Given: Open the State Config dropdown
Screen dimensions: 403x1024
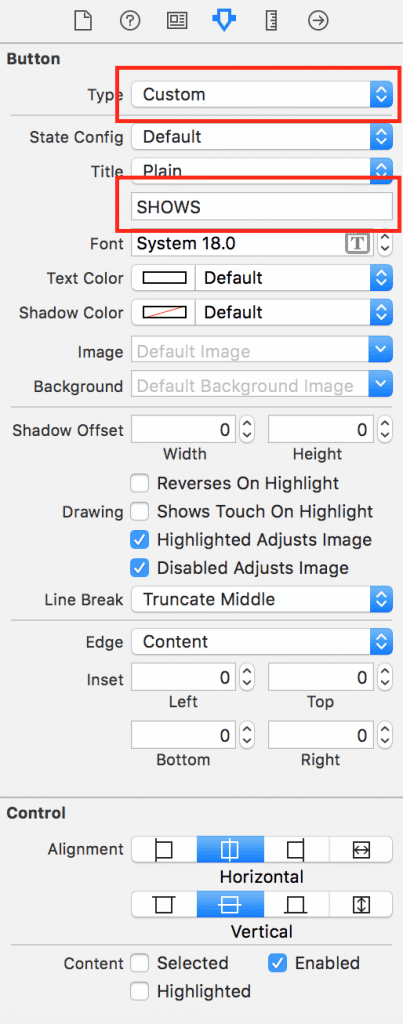Looking at the screenshot, I should coord(261,137).
